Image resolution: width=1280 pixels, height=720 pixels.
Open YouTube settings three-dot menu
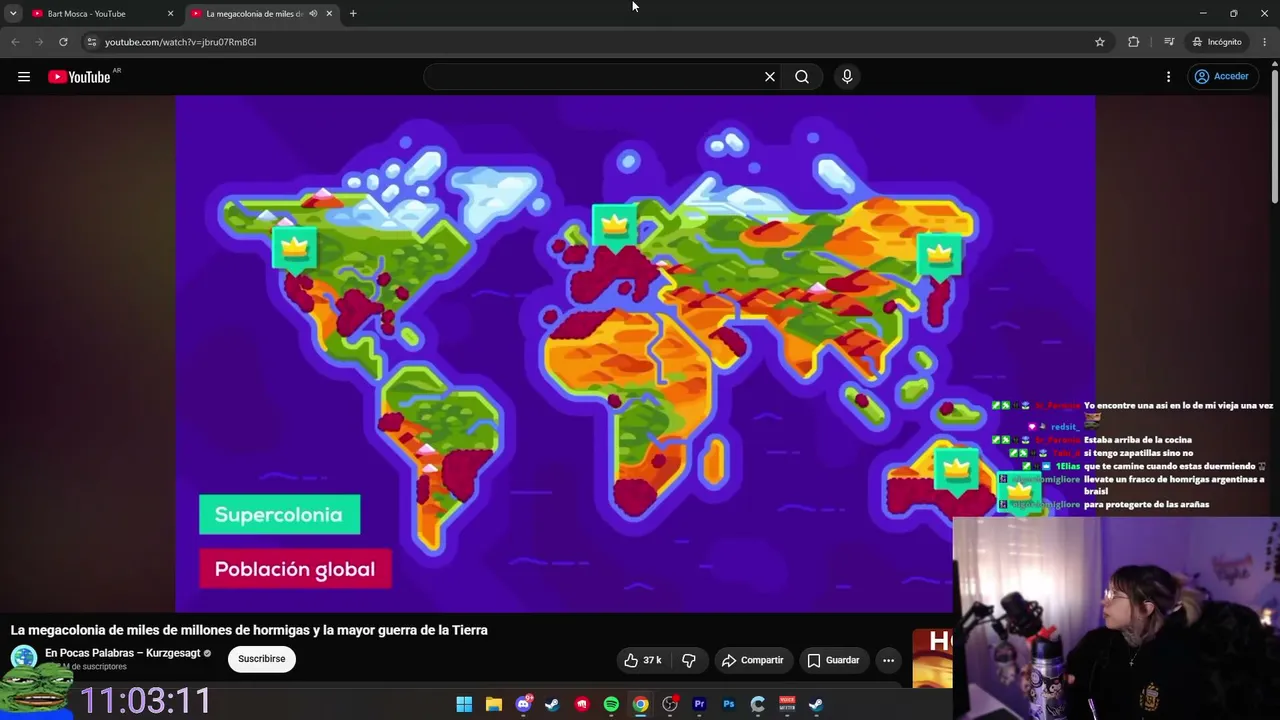pyautogui.click(x=1168, y=77)
